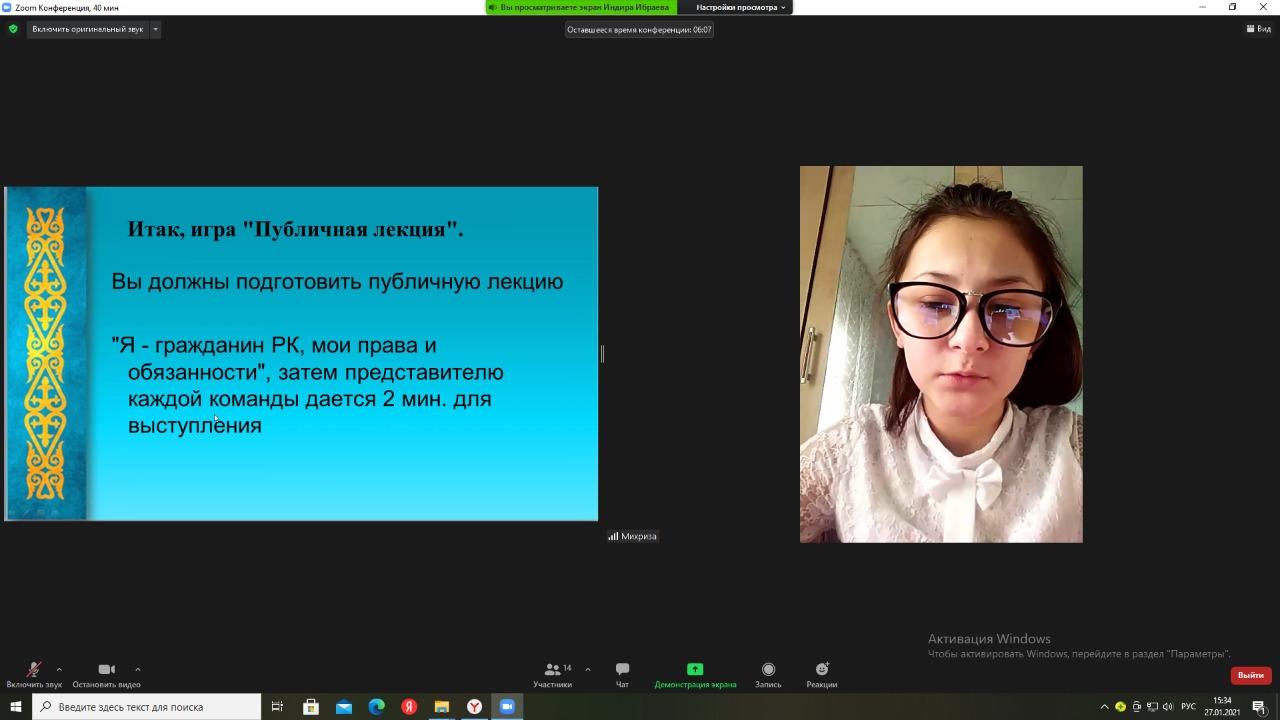Unmute the microphone
Screen dimensions: 1280x720
[33, 675]
